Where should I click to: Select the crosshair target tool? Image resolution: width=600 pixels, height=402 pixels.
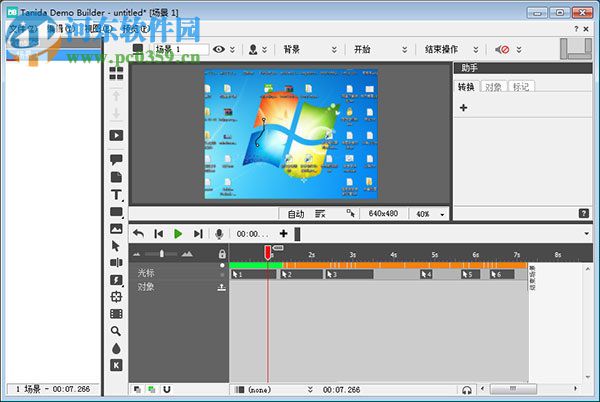coord(116,297)
